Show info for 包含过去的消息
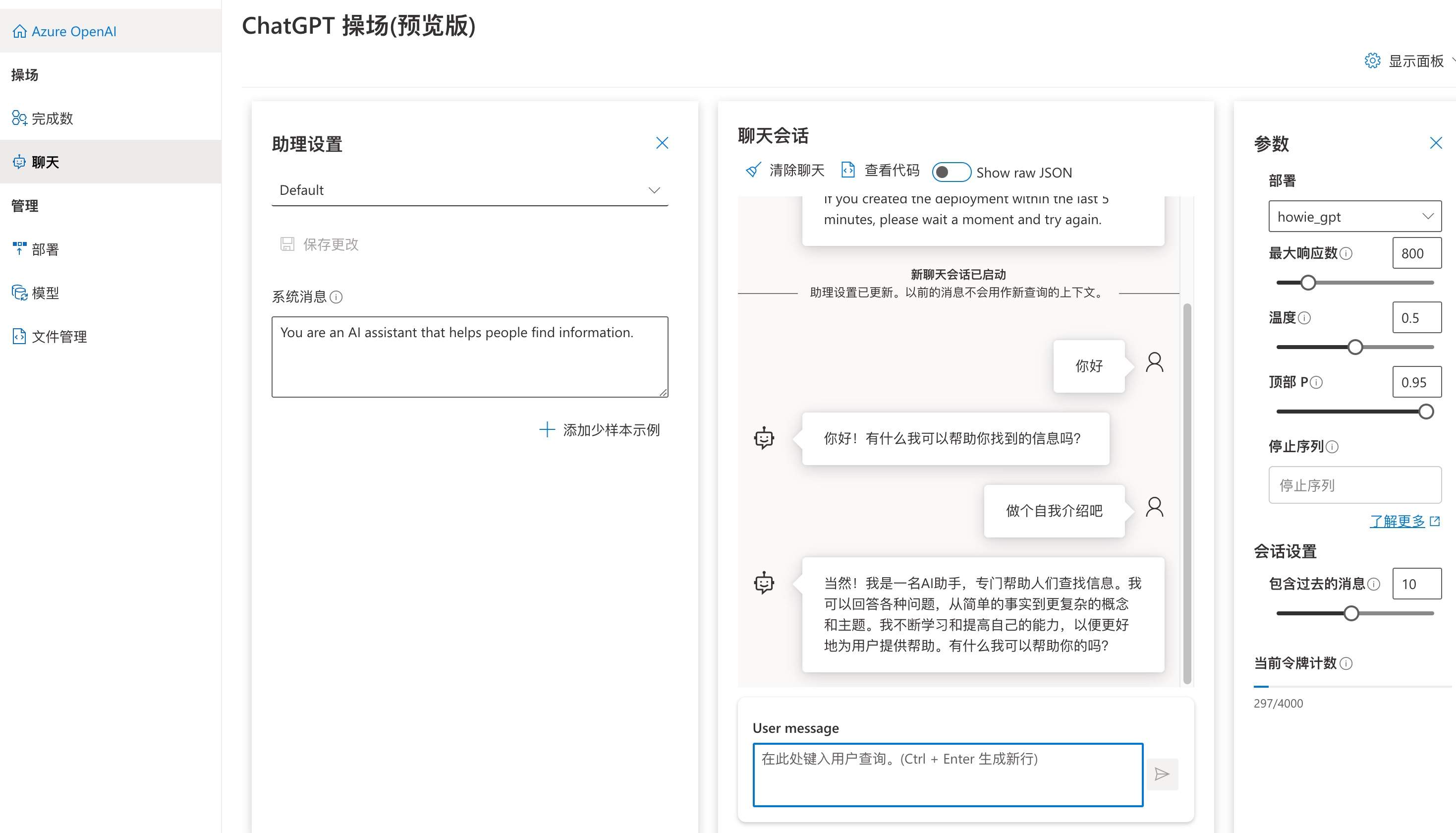The width and height of the screenshot is (1456, 833). click(x=1374, y=584)
